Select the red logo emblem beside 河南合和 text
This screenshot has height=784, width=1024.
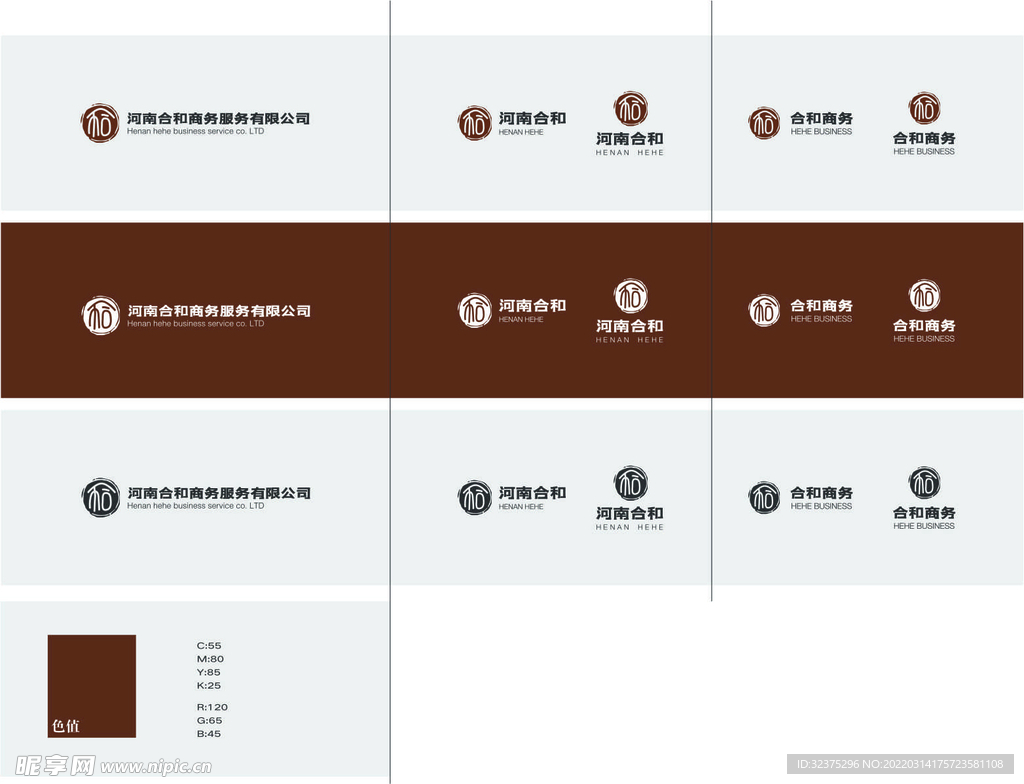tap(474, 122)
